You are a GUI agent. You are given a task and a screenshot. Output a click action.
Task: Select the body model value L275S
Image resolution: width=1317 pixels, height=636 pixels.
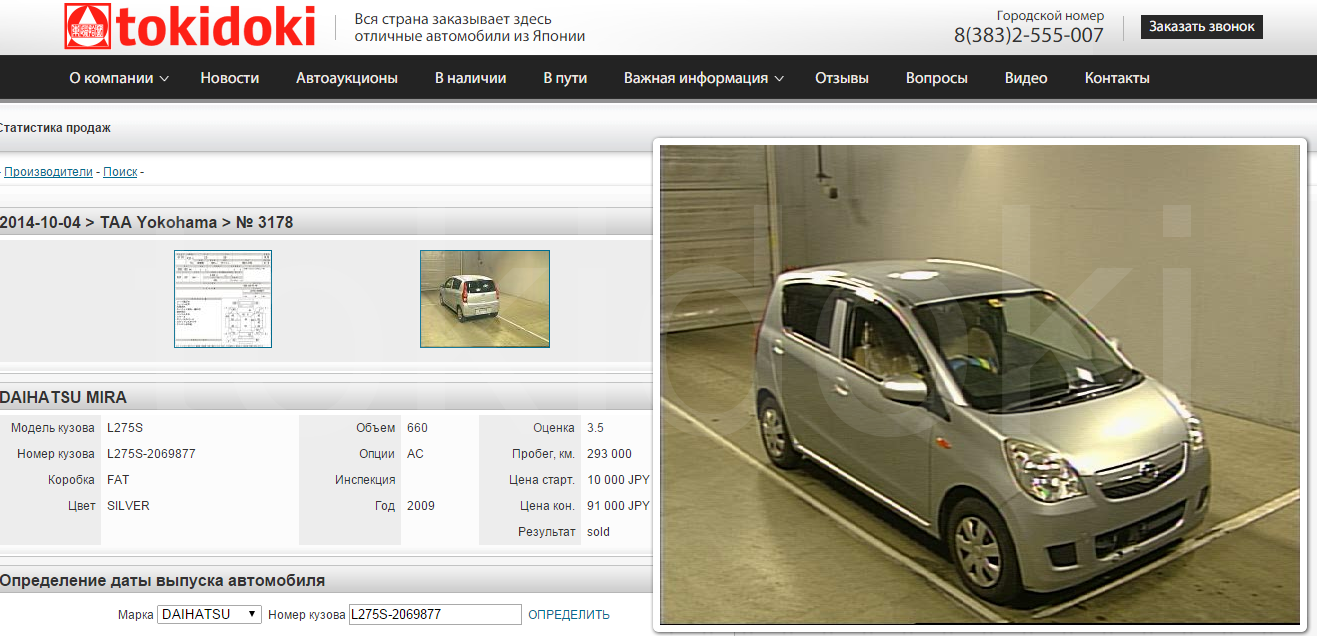125,428
